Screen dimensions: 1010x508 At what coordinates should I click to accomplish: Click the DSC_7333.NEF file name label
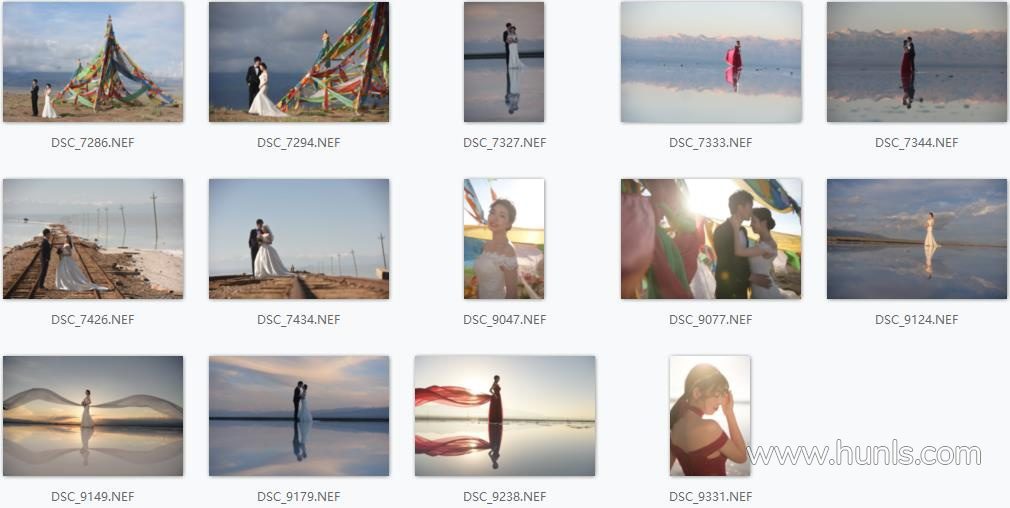710,142
